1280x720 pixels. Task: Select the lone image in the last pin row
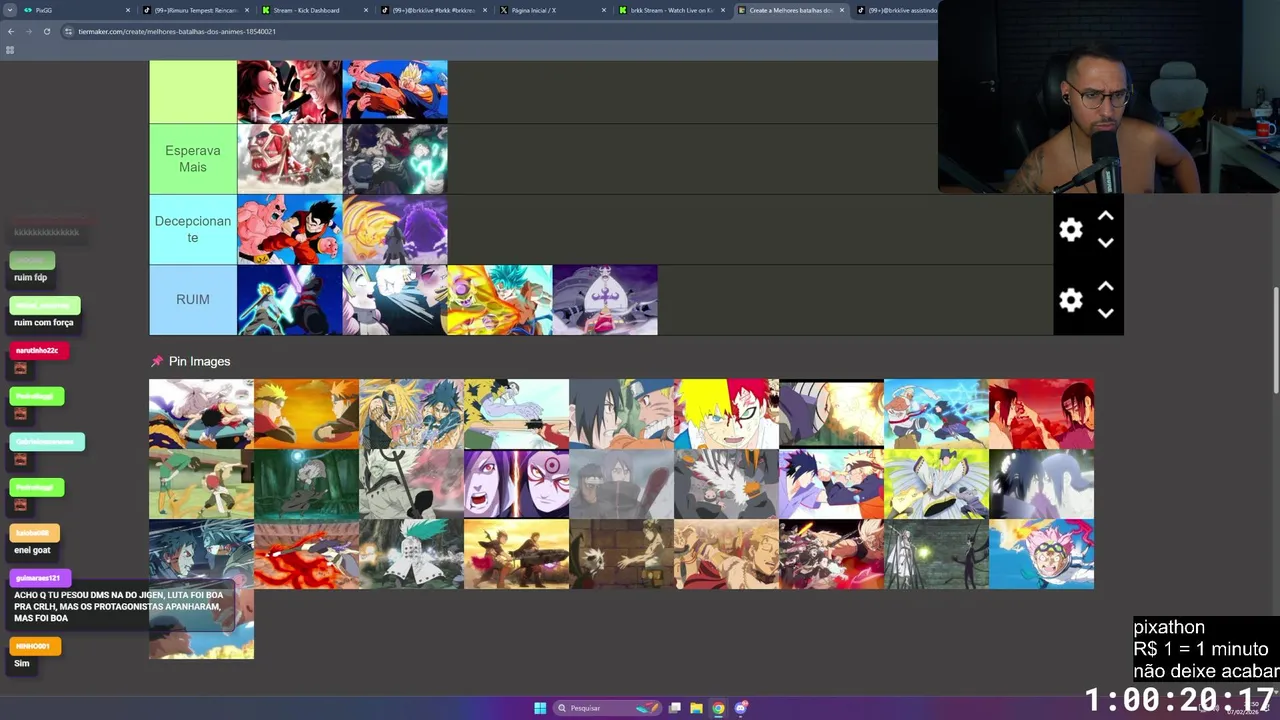201,624
